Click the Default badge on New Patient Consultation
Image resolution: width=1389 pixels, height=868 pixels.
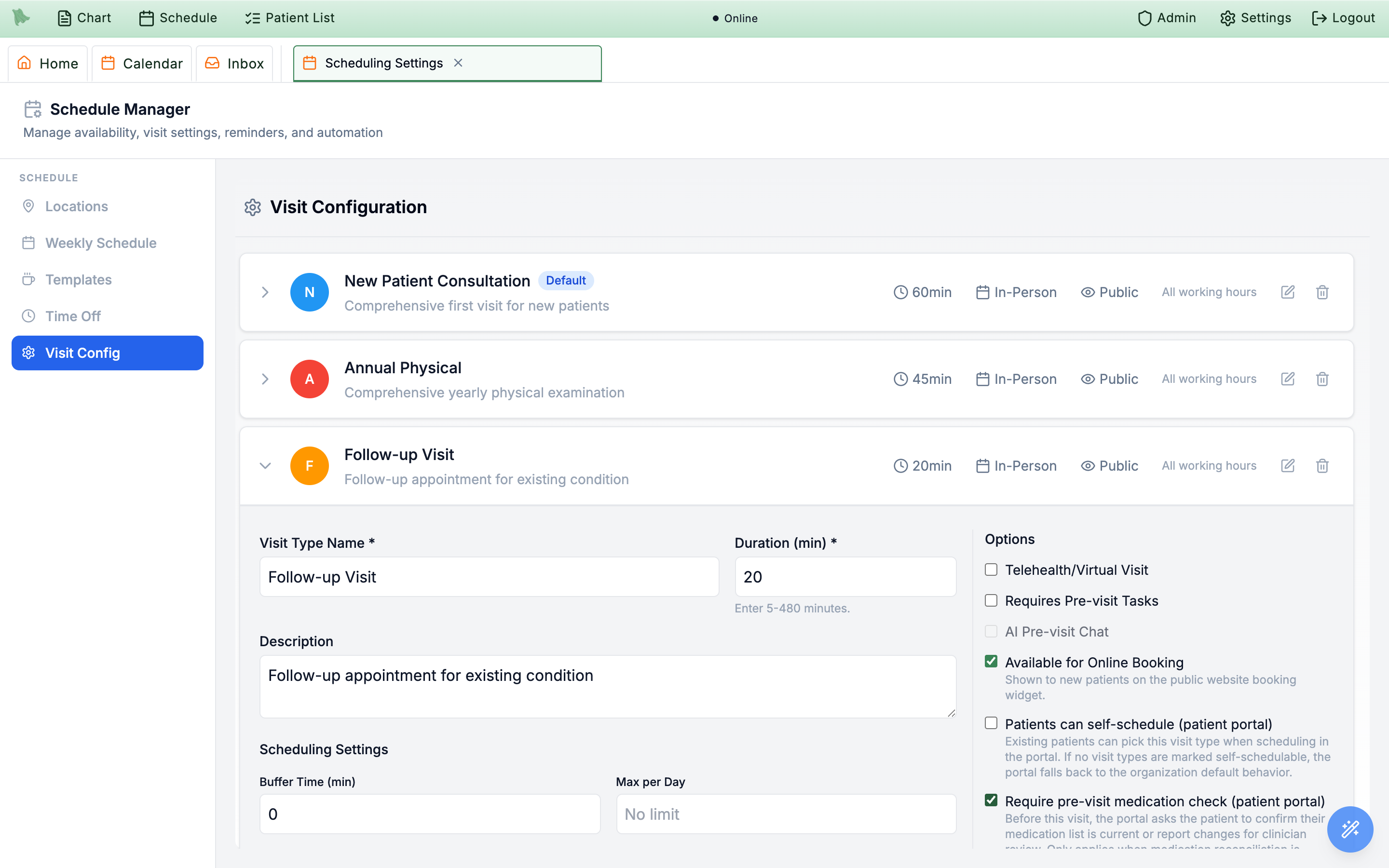565,280
